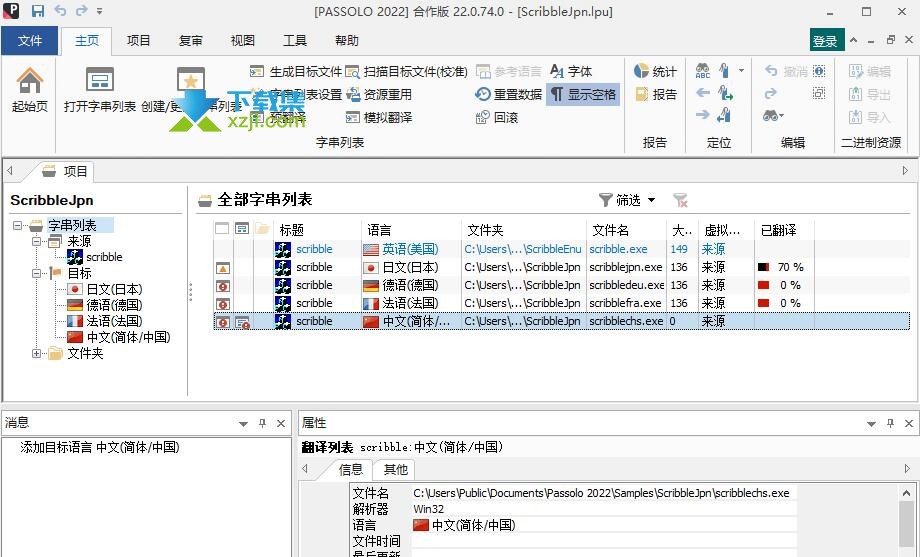Click 重置数据 reset data

(508, 94)
